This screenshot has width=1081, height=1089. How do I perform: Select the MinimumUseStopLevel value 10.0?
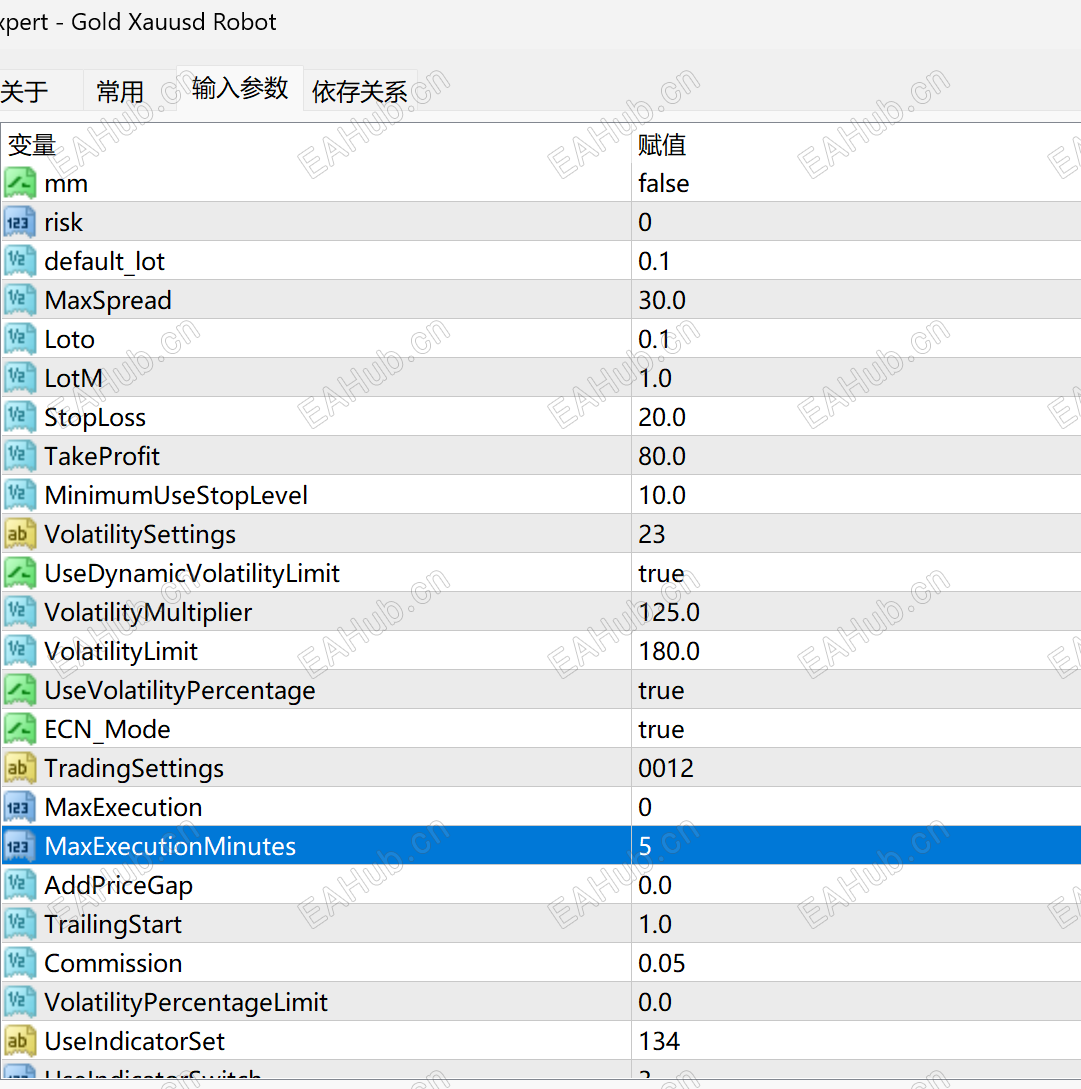[661, 495]
